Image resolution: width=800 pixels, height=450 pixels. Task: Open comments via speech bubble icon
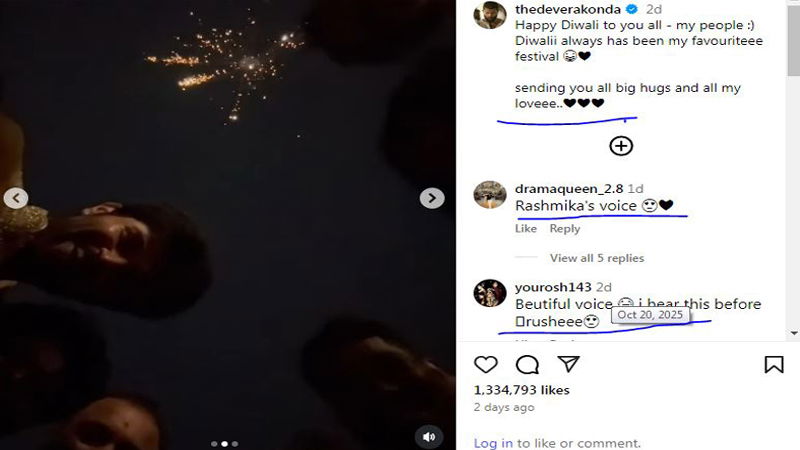coord(527,365)
